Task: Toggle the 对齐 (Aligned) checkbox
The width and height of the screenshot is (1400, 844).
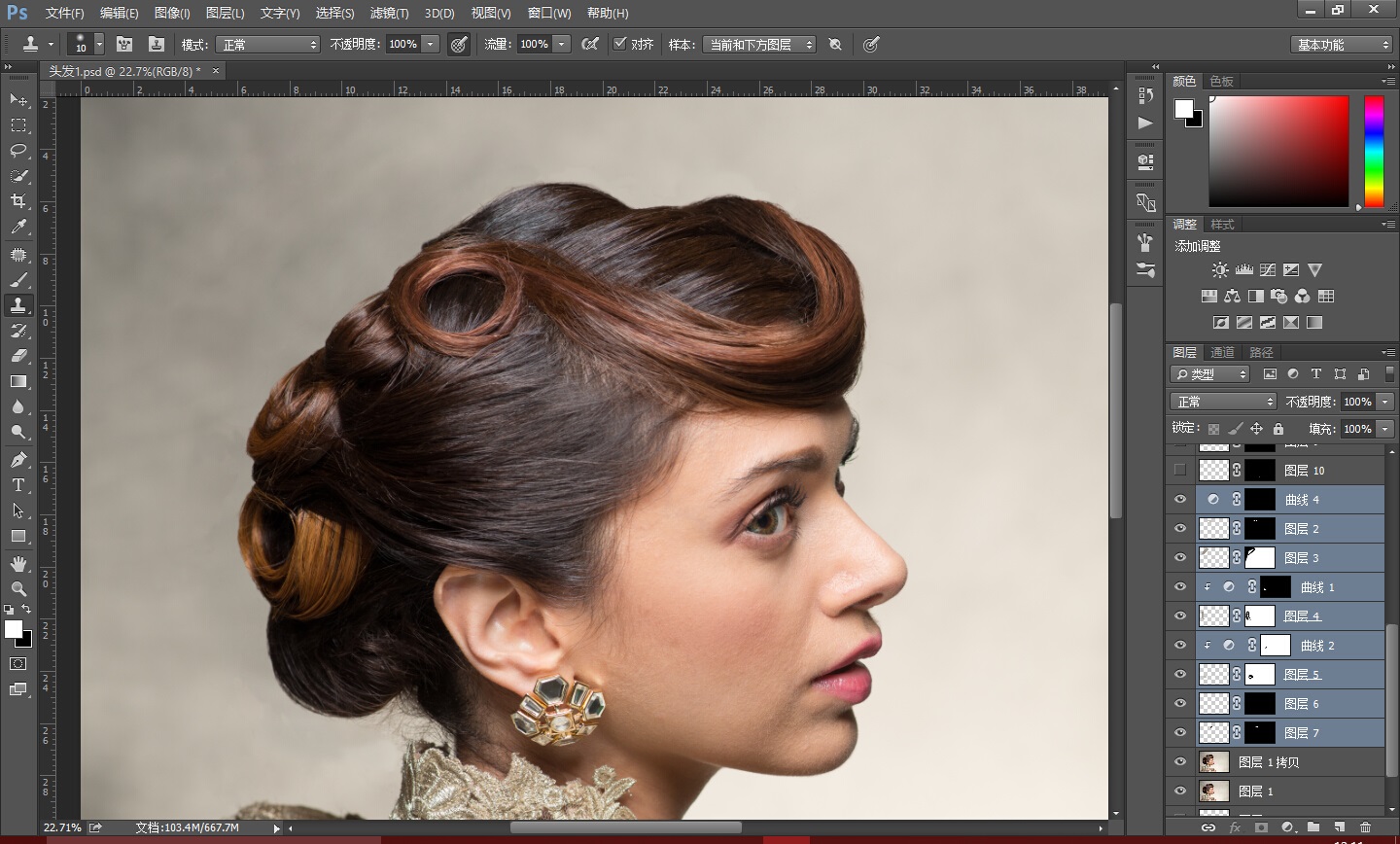Action: click(619, 44)
